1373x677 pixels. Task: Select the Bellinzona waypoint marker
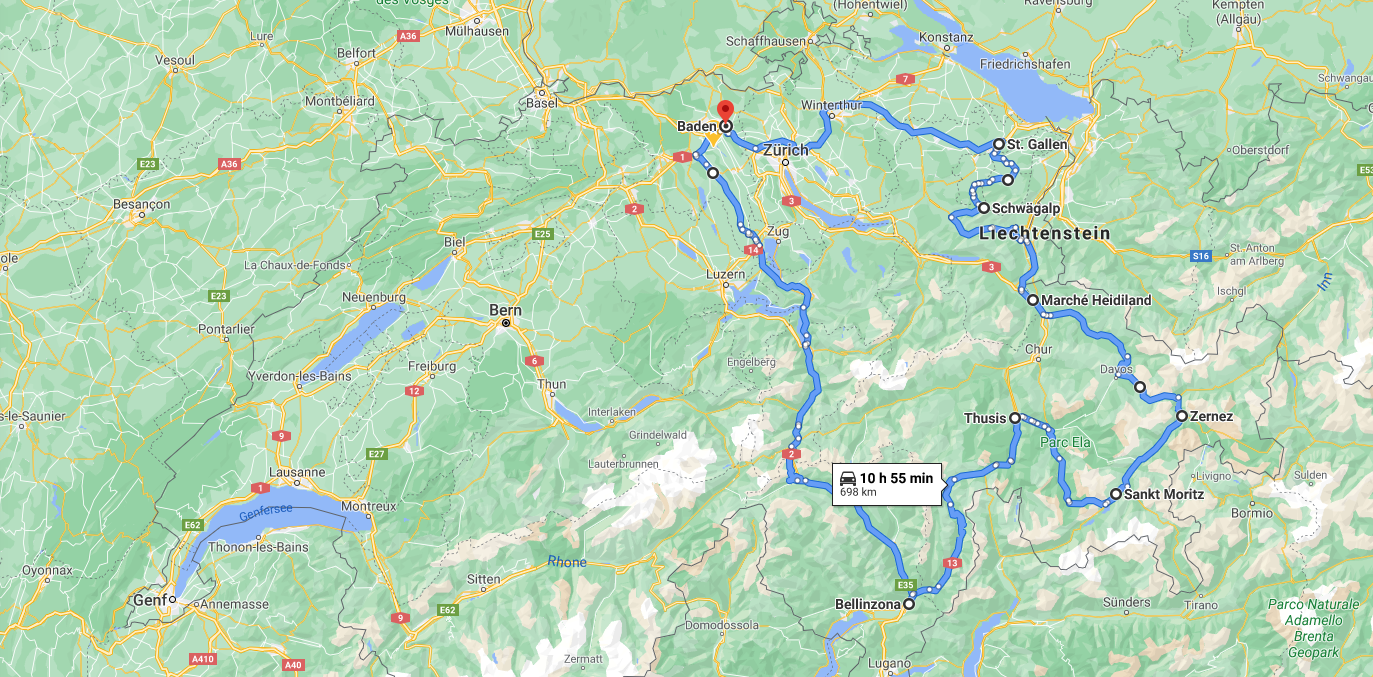(x=909, y=604)
